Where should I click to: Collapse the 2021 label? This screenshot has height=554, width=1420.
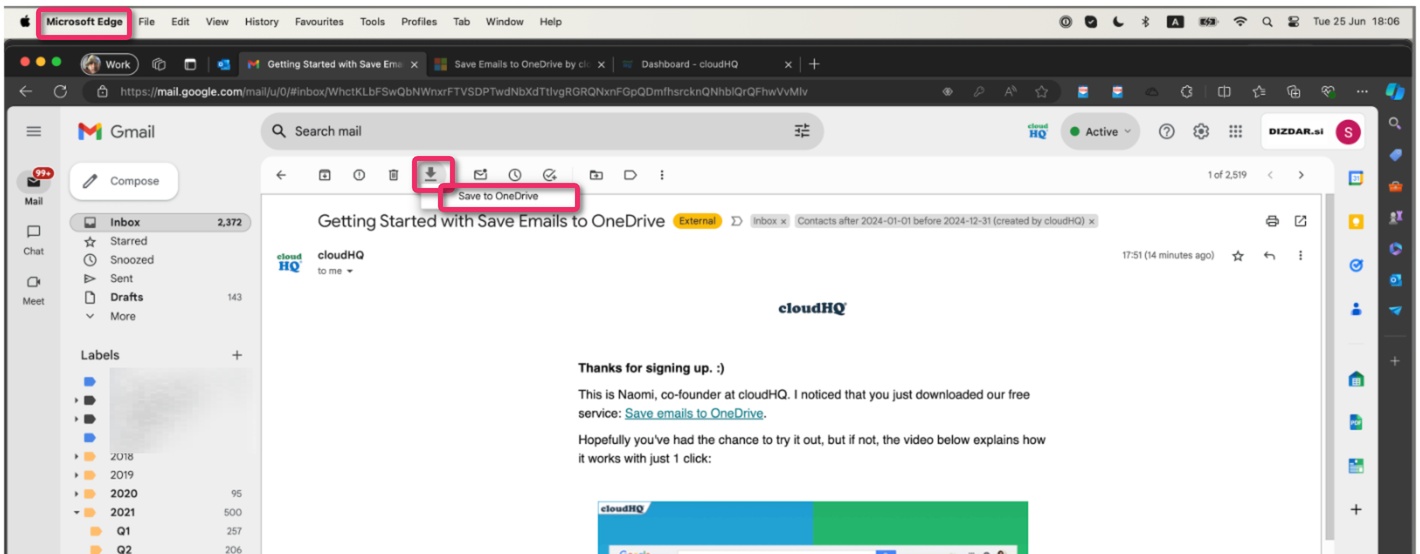click(x=76, y=512)
